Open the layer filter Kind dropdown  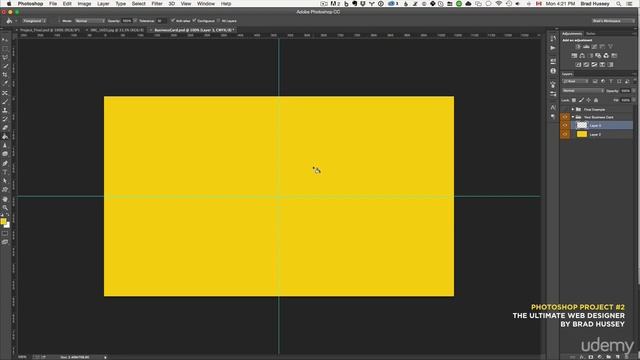(x=576, y=81)
